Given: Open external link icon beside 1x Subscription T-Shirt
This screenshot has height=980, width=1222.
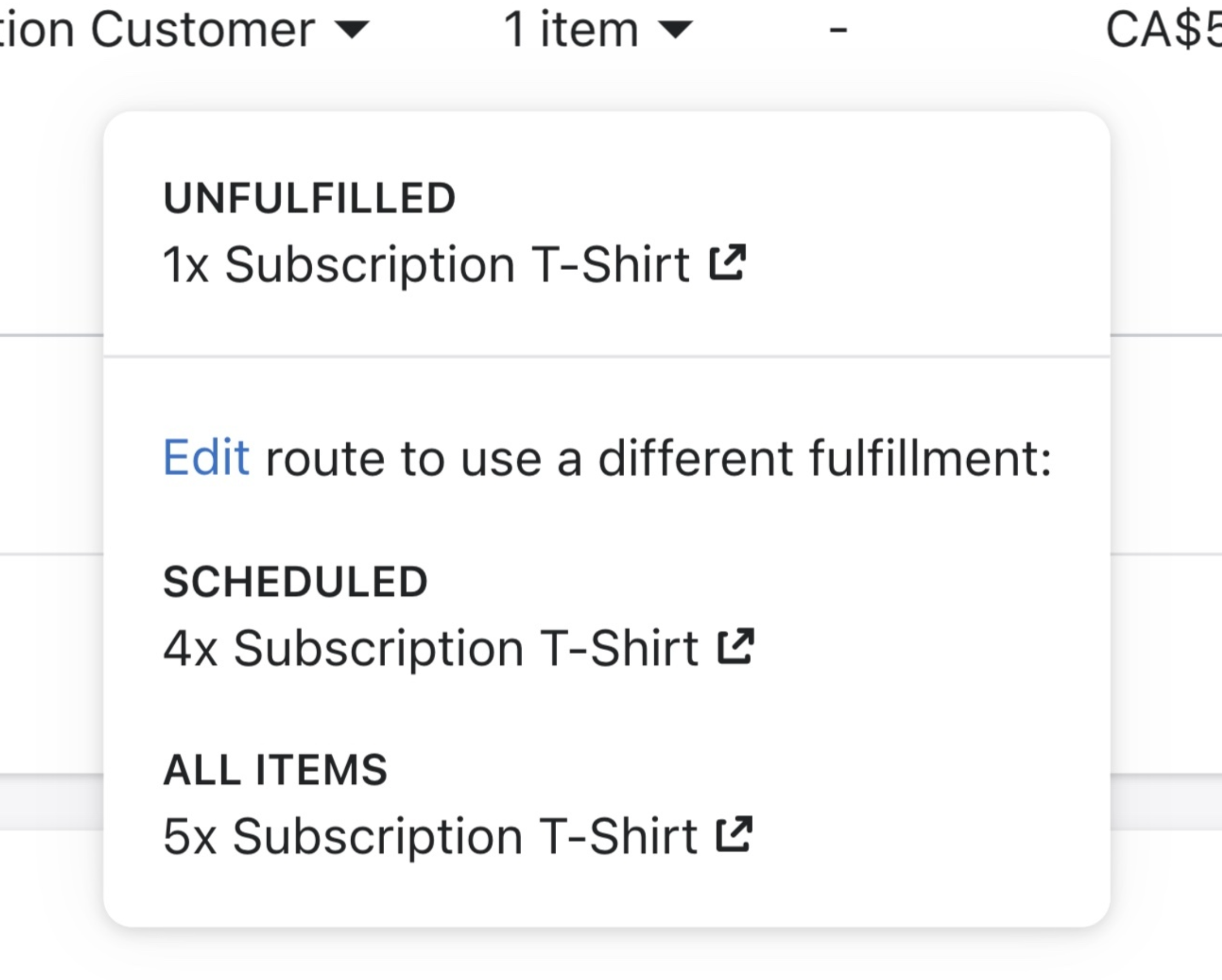Looking at the screenshot, I should (727, 263).
